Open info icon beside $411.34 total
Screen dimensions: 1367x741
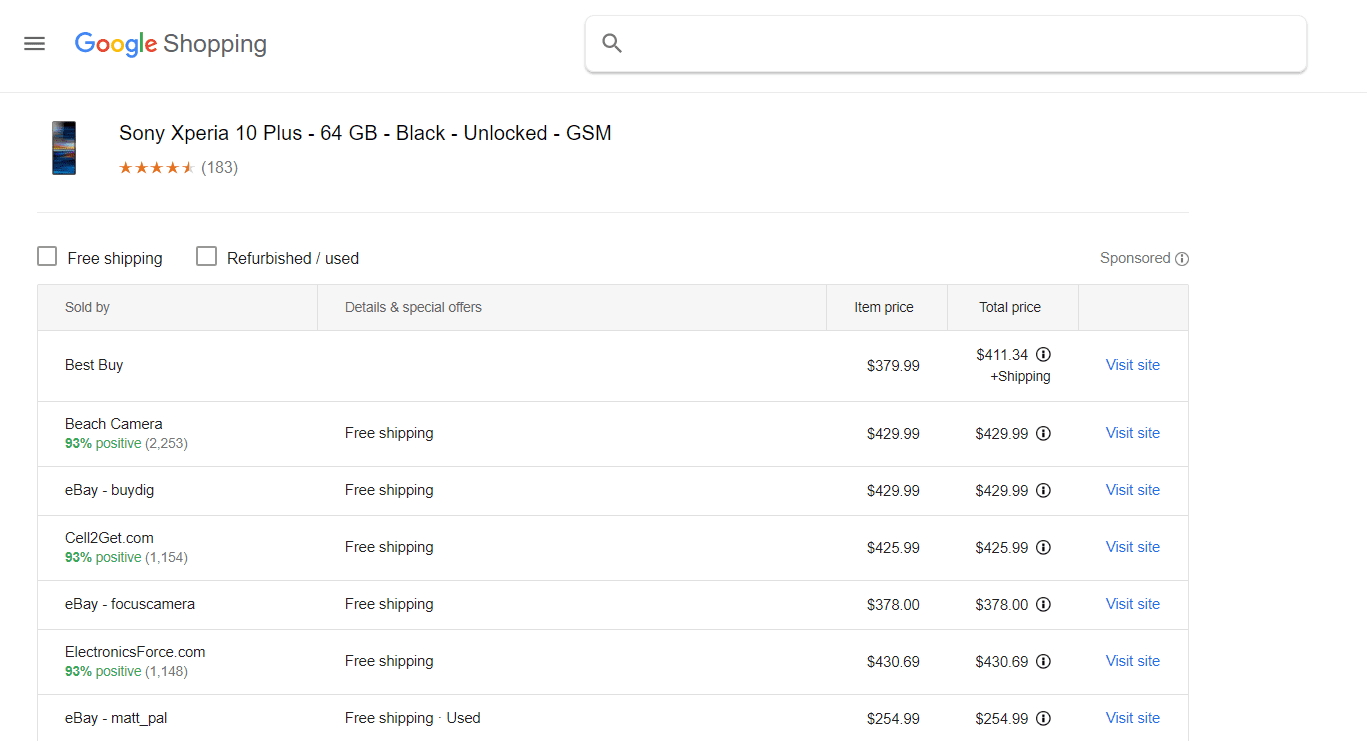[x=1043, y=354]
